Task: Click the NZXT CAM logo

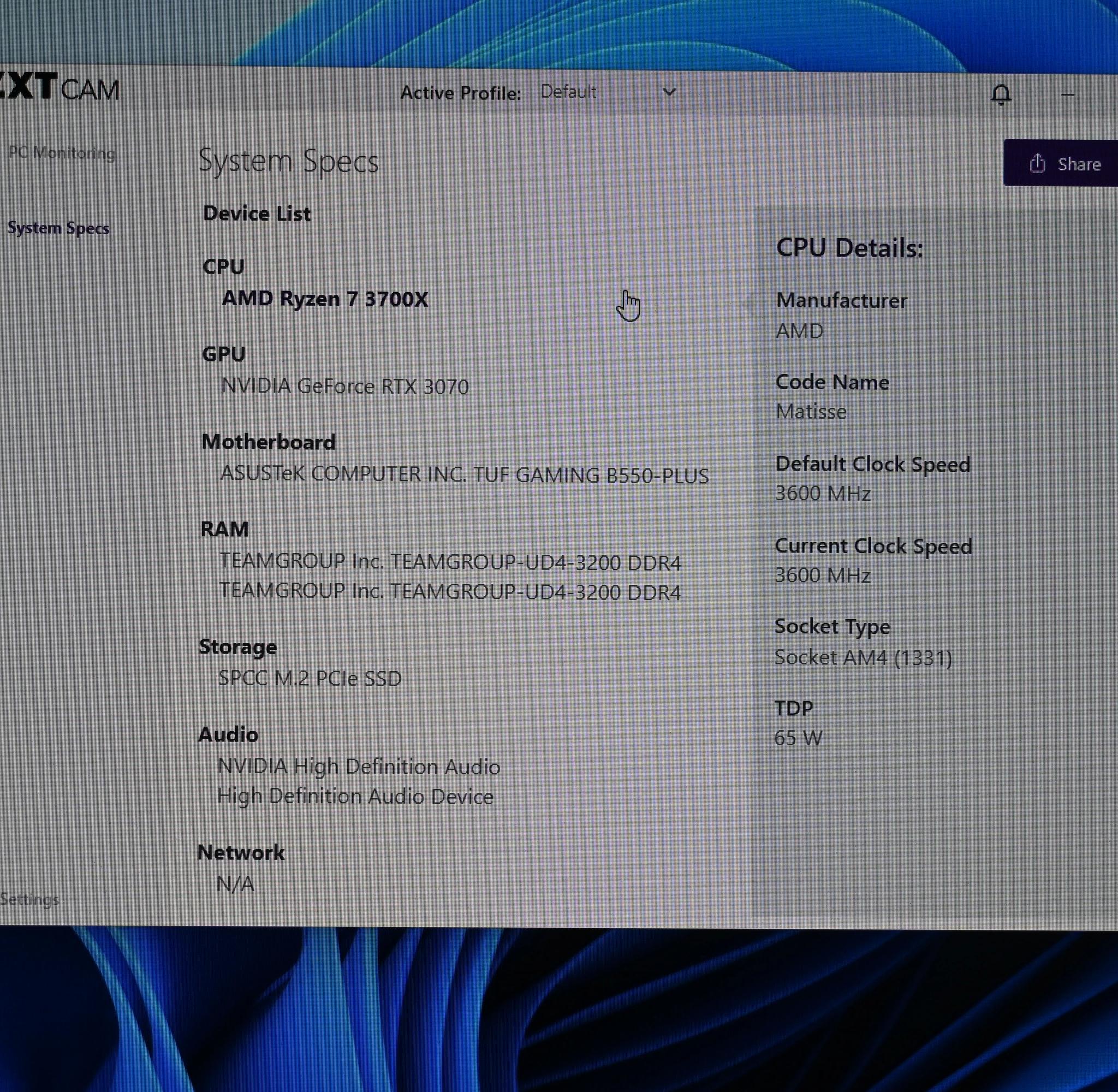Action: coord(60,87)
